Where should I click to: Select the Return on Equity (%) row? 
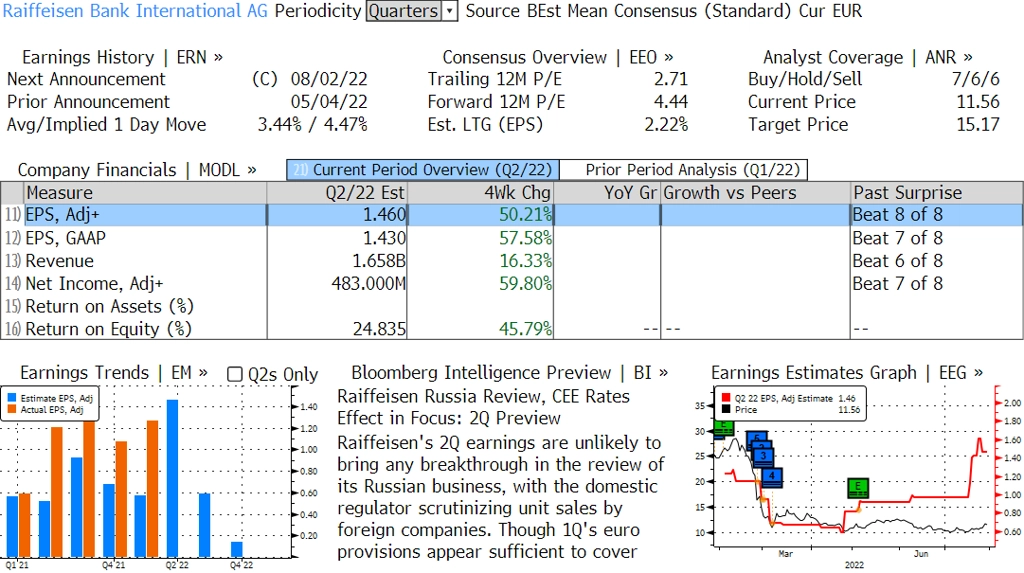click(x=512, y=329)
